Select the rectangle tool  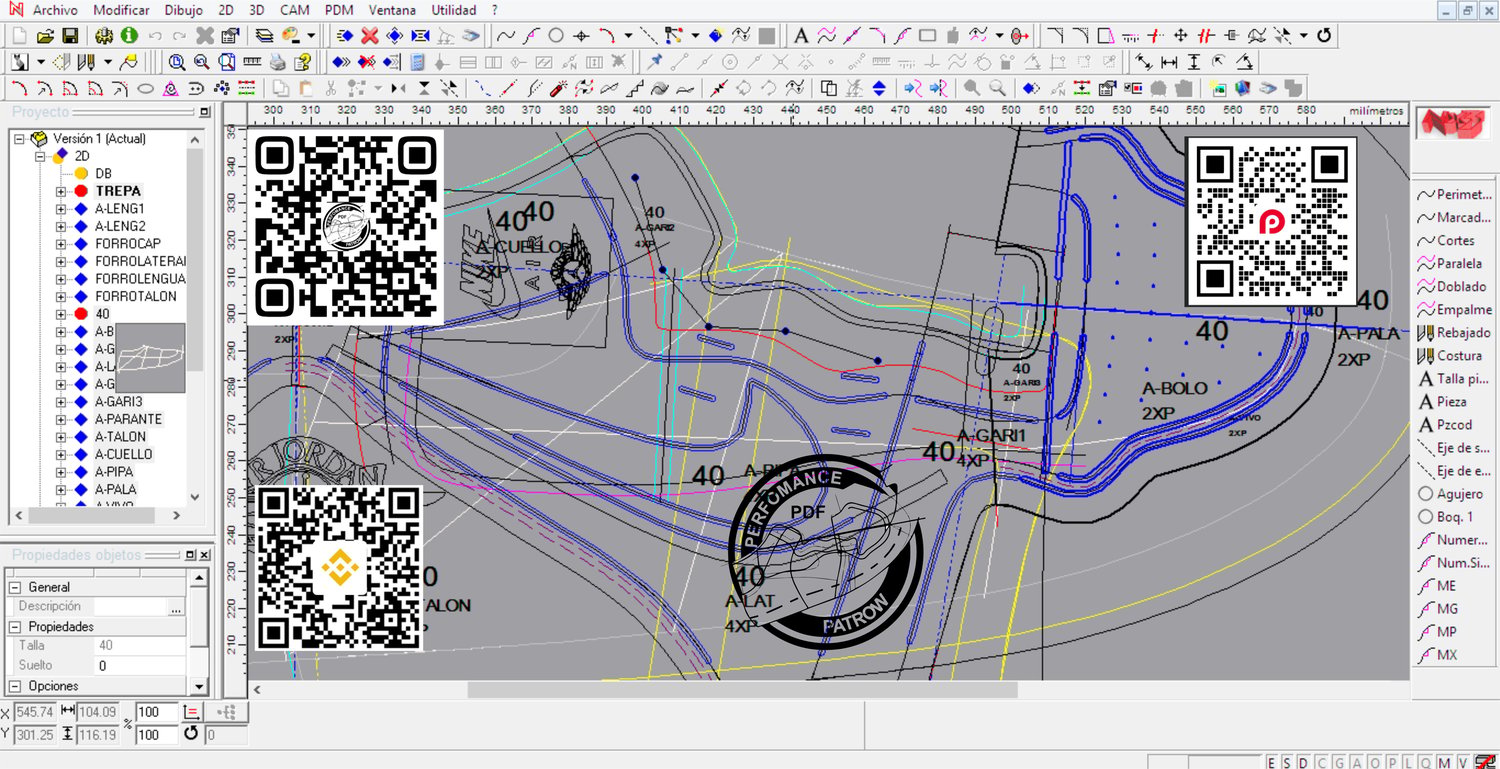tap(927, 36)
